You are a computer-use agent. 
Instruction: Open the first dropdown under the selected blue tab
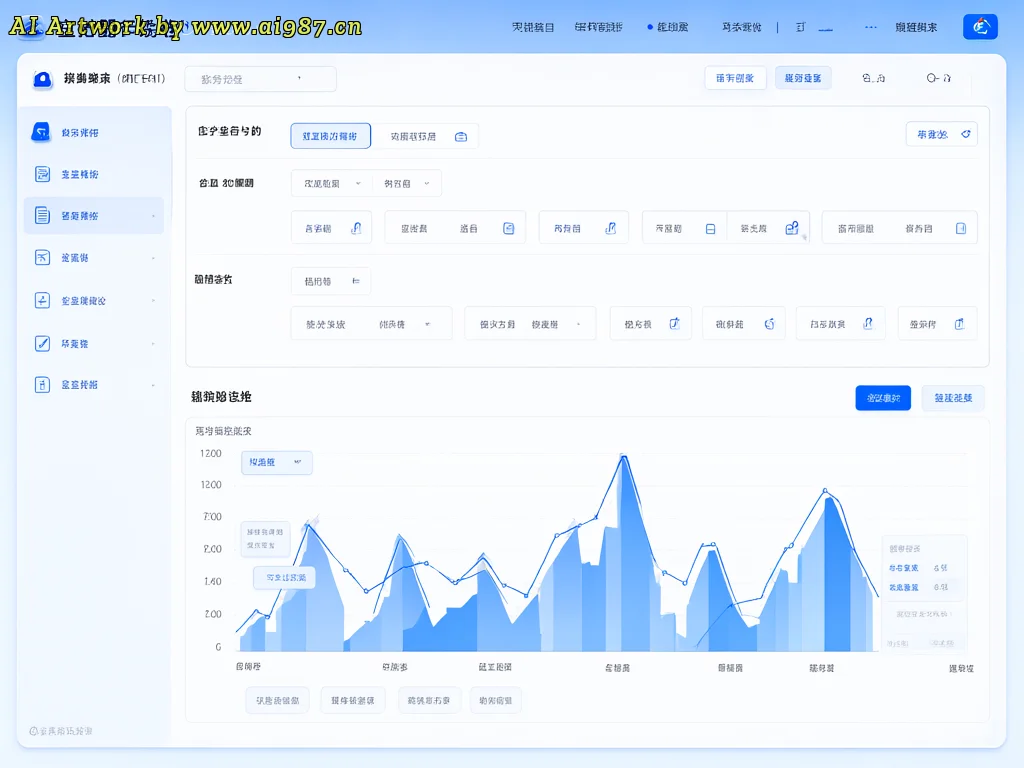click(332, 184)
